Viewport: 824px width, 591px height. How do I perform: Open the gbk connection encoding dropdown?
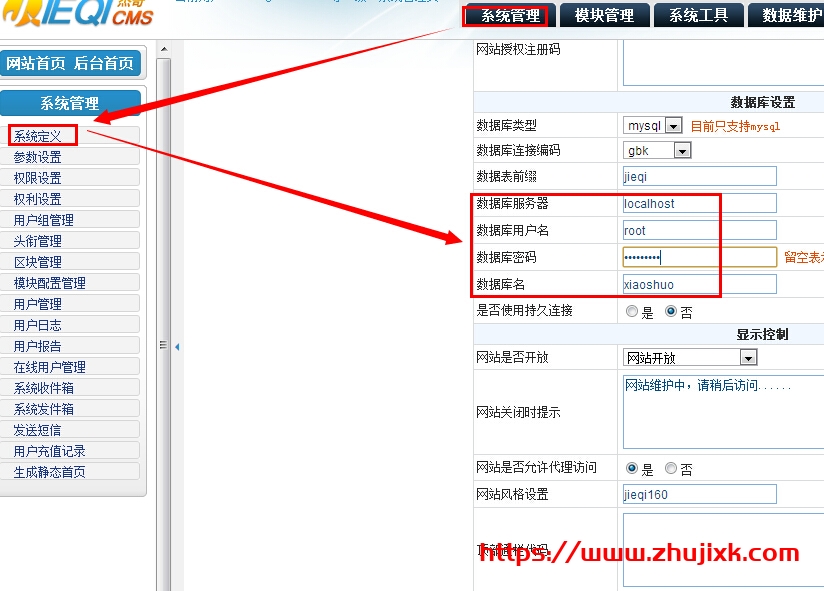point(657,151)
